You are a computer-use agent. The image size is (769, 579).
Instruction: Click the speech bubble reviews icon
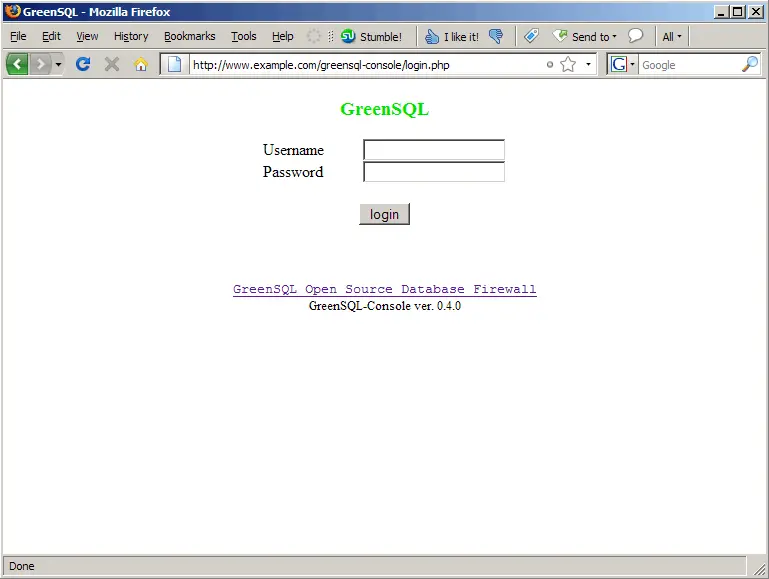pyautogui.click(x=636, y=36)
